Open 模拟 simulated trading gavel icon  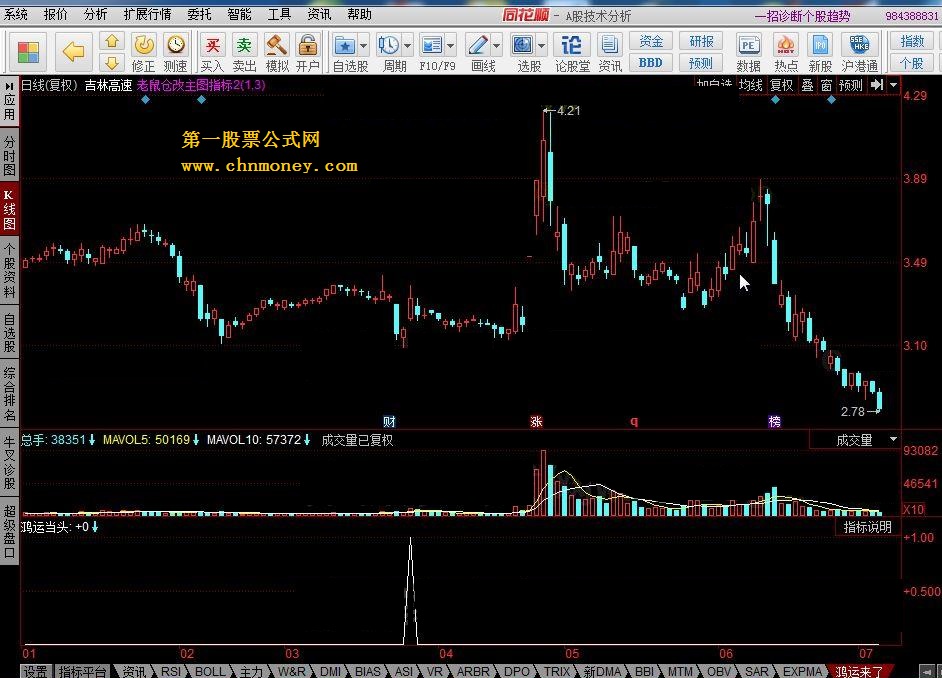[x=276, y=44]
